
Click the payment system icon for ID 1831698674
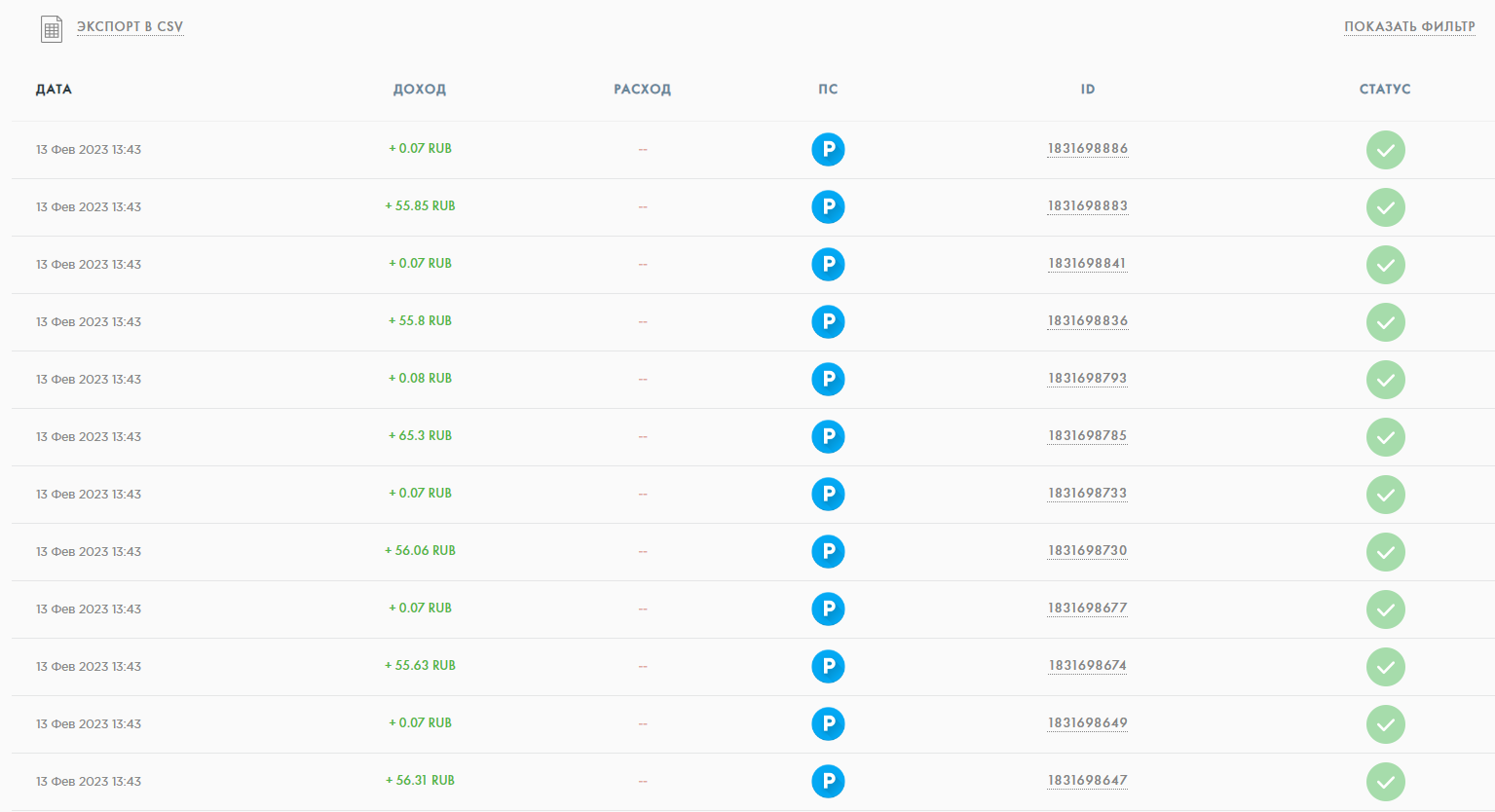coord(828,667)
